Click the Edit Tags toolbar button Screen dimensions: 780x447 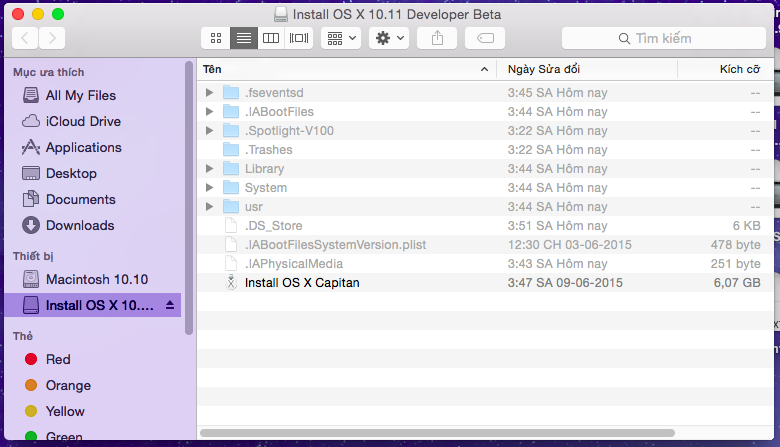coord(485,38)
